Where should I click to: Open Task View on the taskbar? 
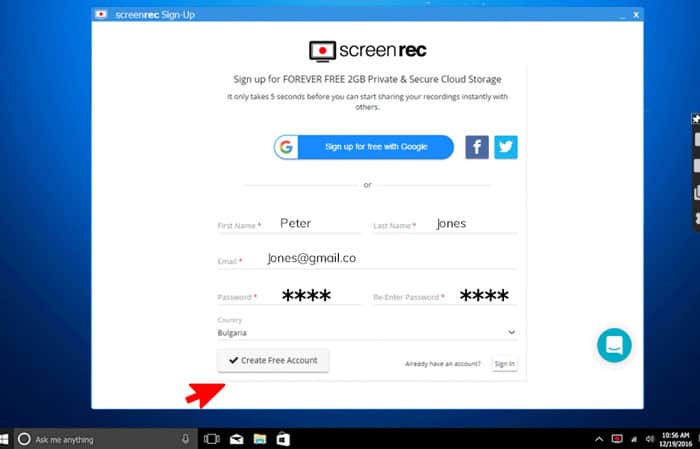(x=212, y=439)
